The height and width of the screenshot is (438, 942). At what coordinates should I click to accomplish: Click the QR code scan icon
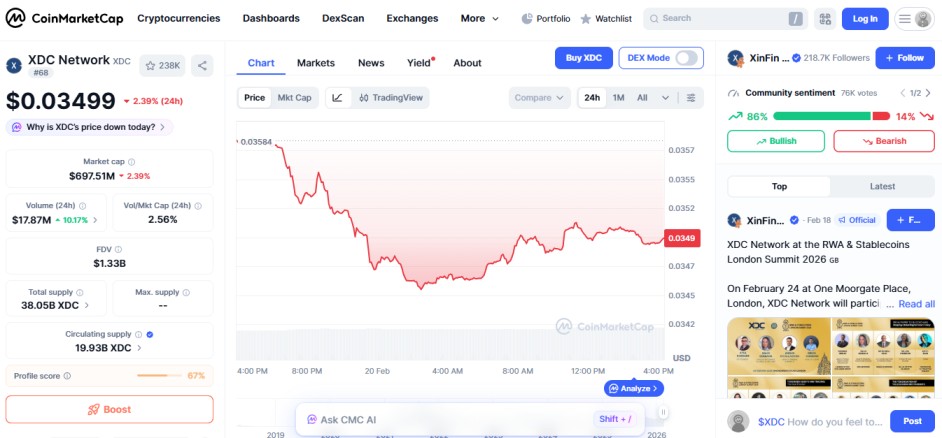click(825, 19)
